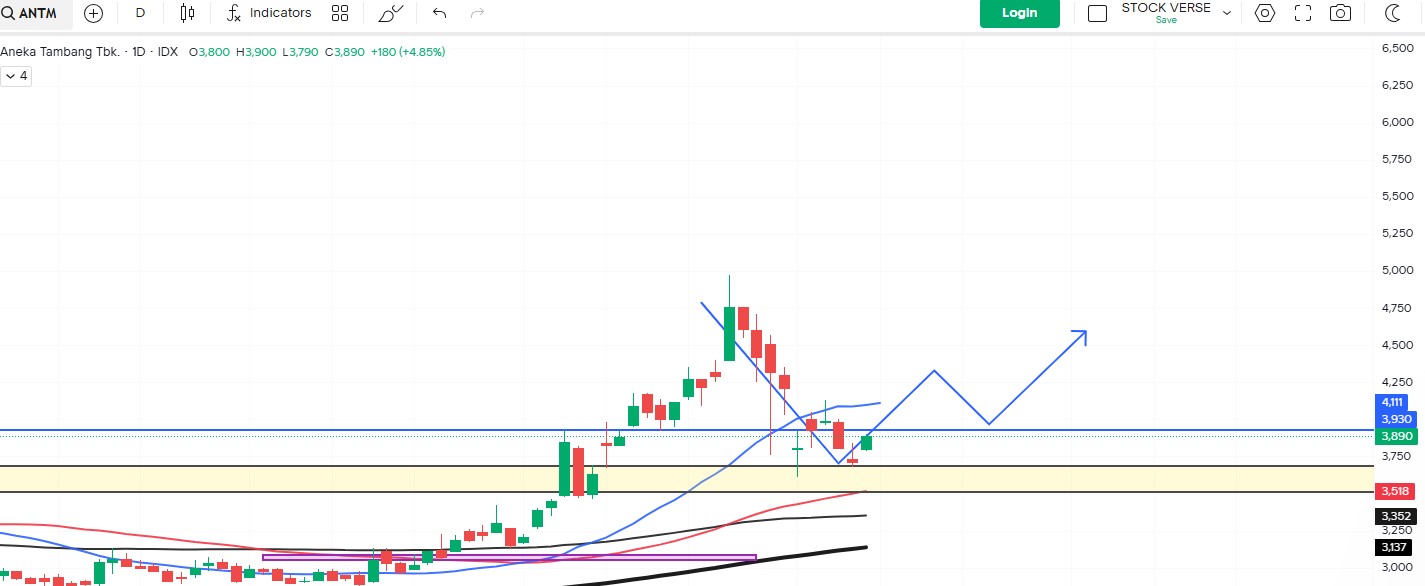The height and width of the screenshot is (586, 1425).
Task: Toggle dark theme moon icon
Action: (x=1393, y=13)
